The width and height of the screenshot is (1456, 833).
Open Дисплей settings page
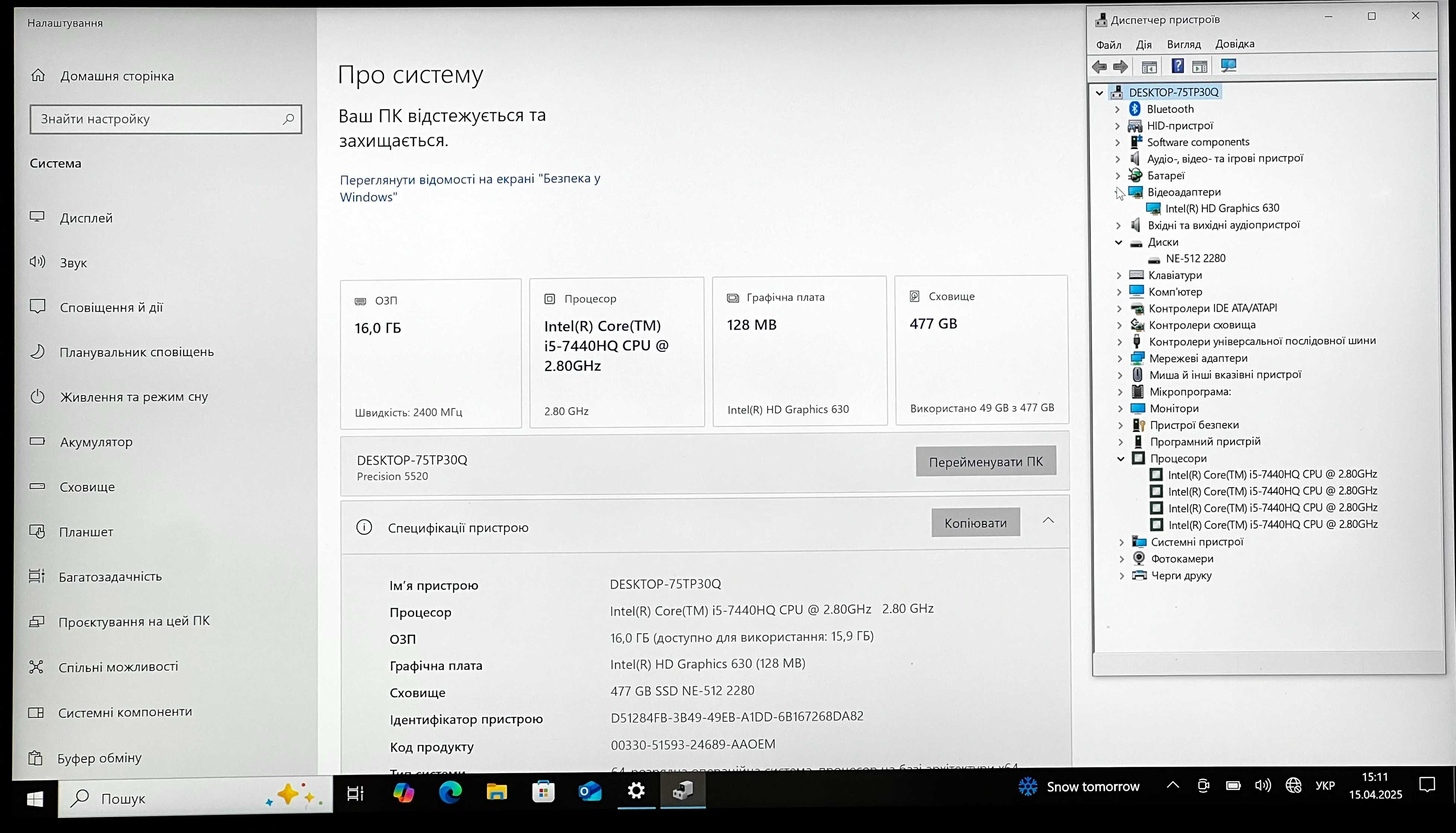[x=86, y=218]
